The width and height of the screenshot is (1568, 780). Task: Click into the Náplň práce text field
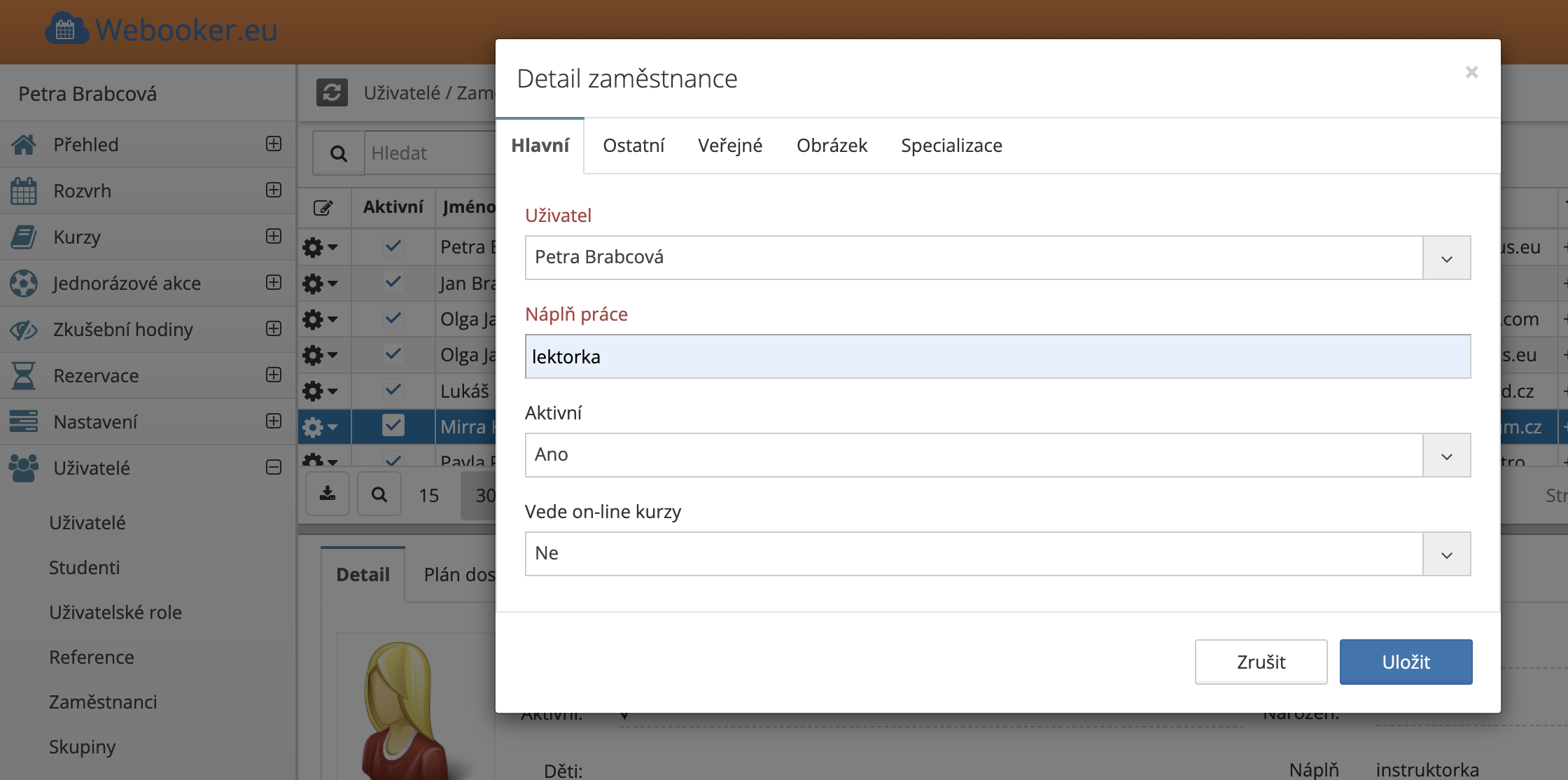(997, 357)
